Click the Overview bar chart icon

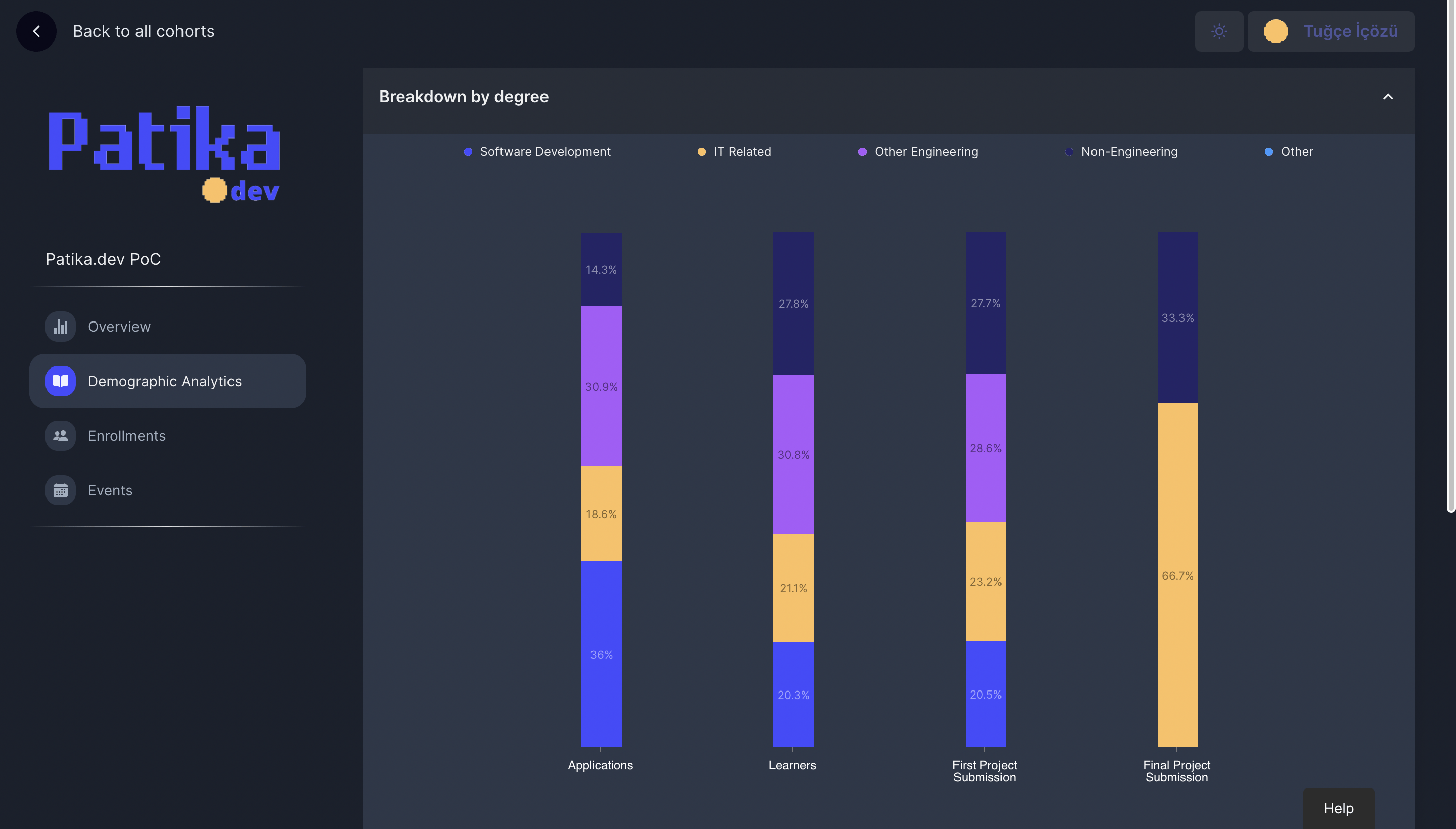[60, 326]
